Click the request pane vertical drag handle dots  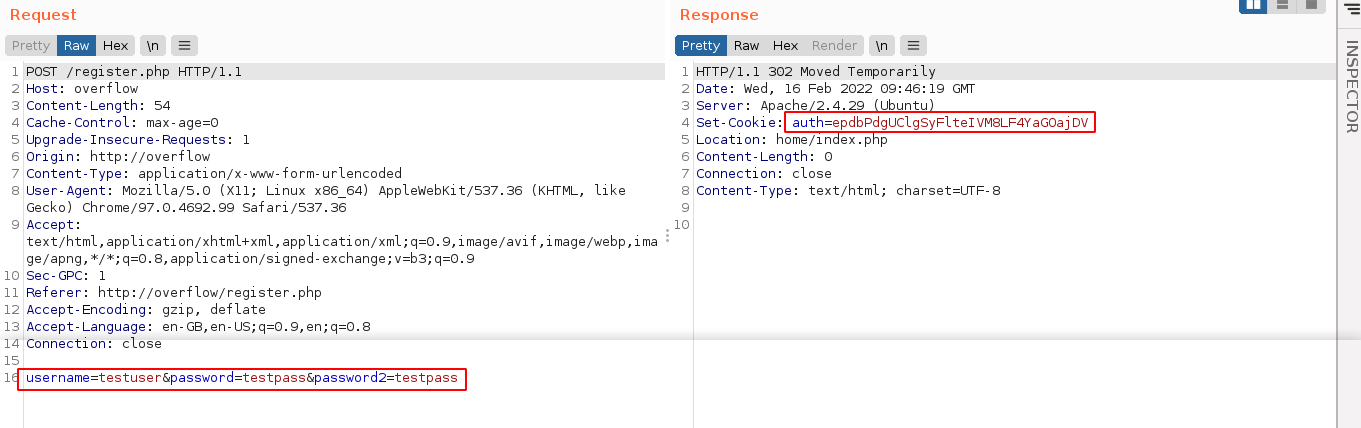[667, 235]
